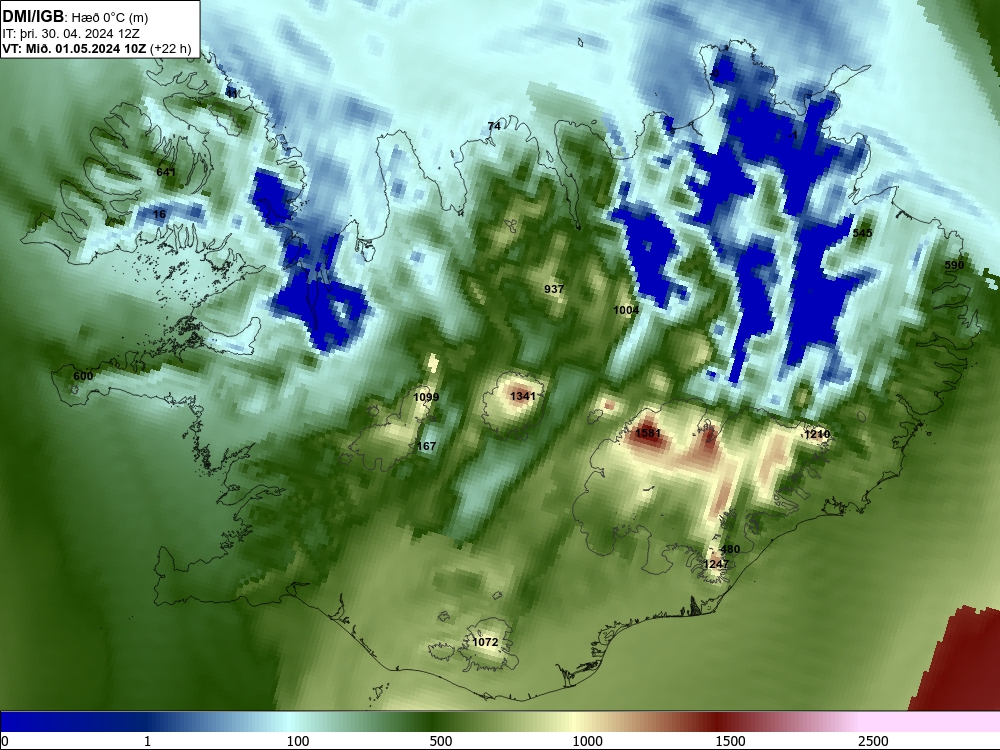
Task: Click the 2500 value on the color scale
Action: click(x=873, y=741)
